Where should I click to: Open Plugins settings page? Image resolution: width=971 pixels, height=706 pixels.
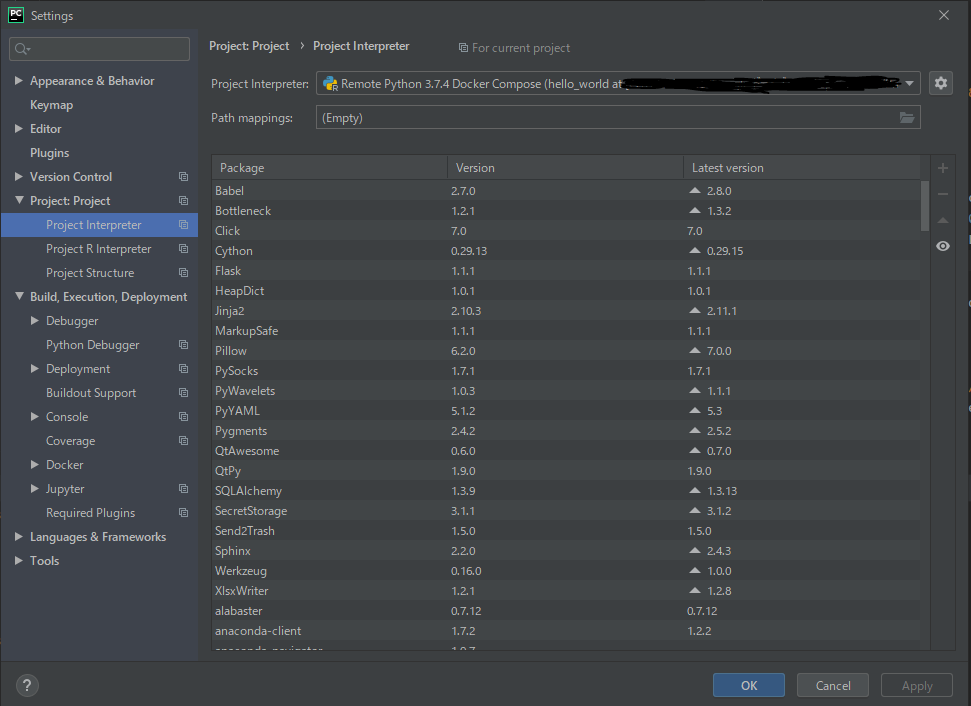[50, 152]
